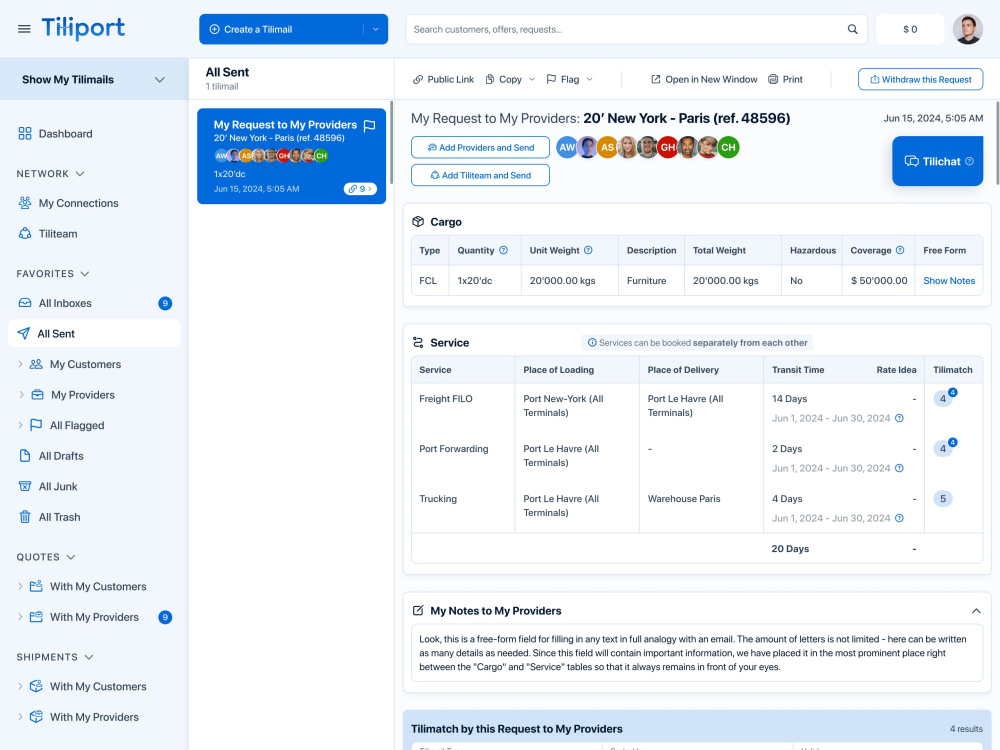The height and width of the screenshot is (750, 1000).
Task: Click Freight FILO Tilimatch badge 4
Action: click(943, 399)
